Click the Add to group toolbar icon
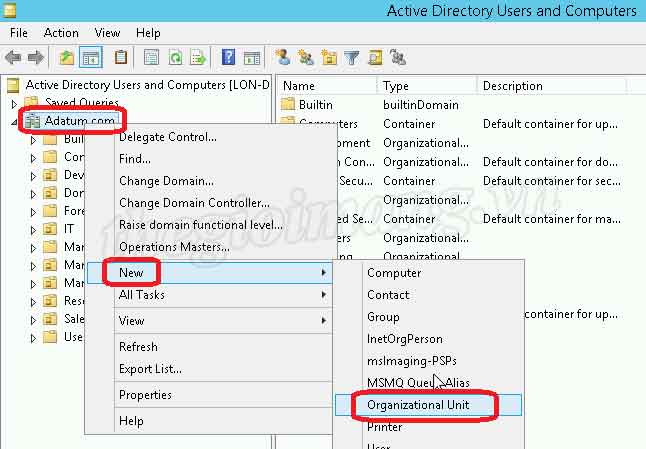This screenshot has height=449, width=646. (x=398, y=57)
